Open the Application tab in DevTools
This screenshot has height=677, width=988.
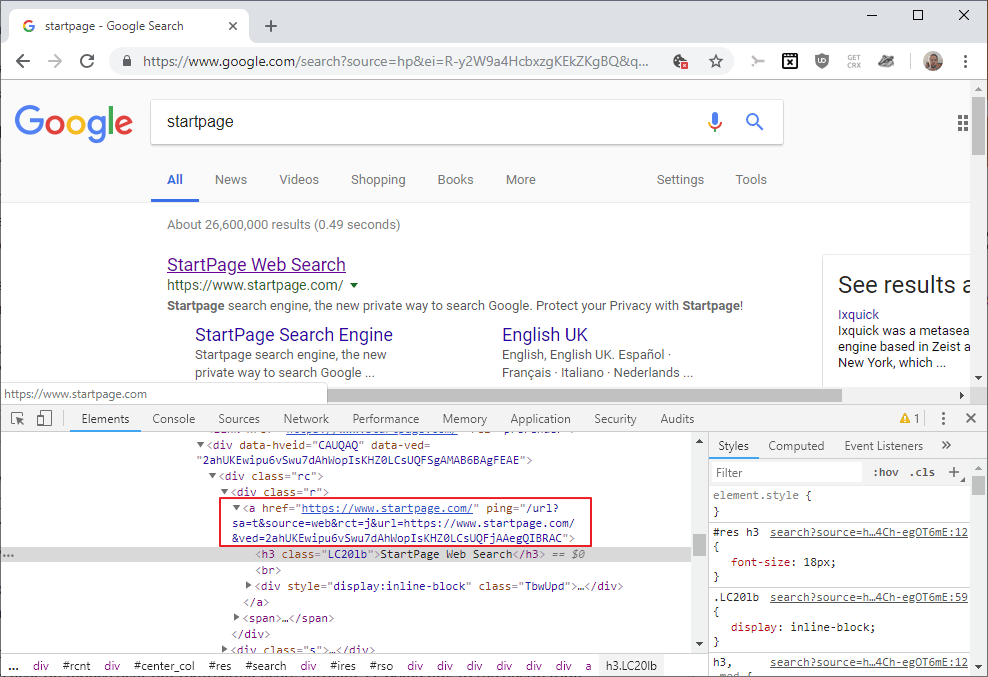click(540, 419)
